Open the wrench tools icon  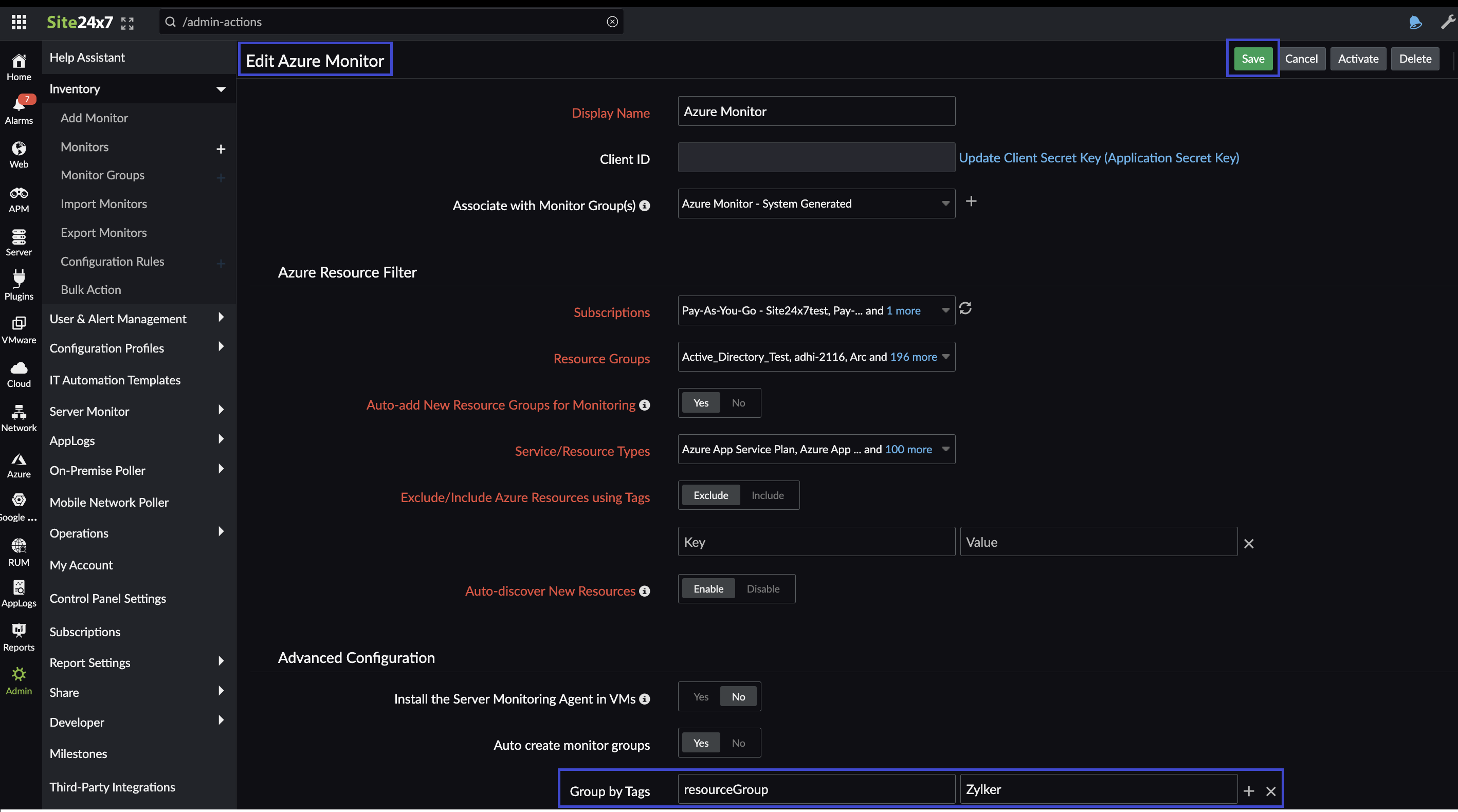1447,22
